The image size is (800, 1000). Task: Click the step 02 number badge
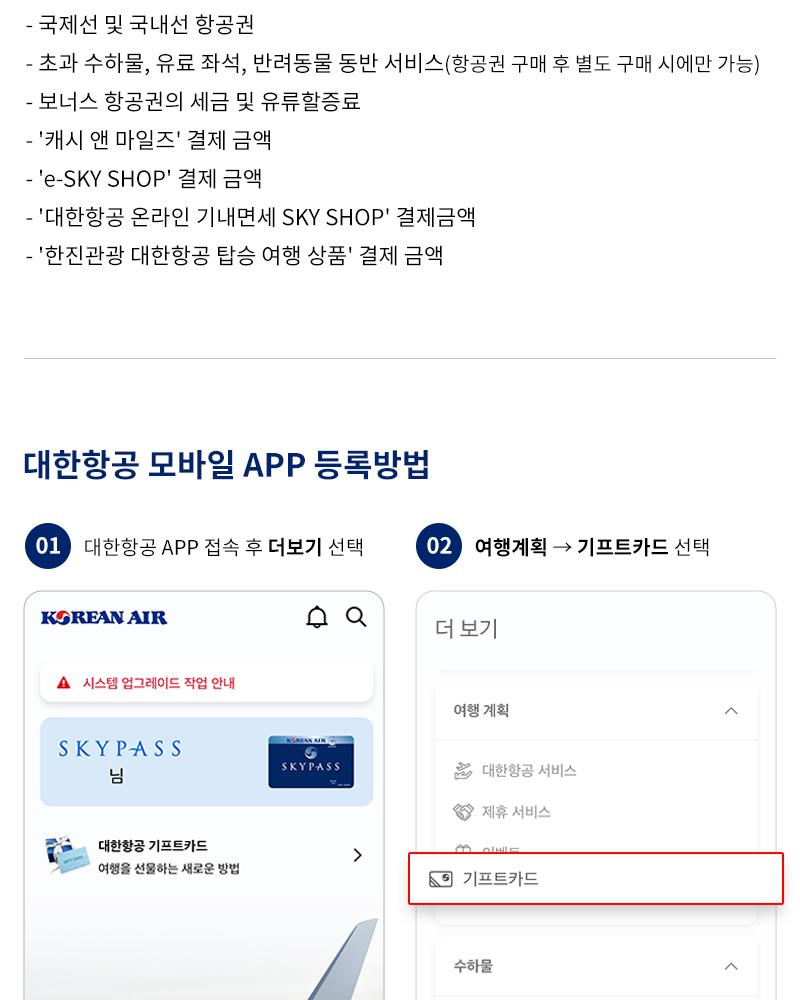pos(439,546)
